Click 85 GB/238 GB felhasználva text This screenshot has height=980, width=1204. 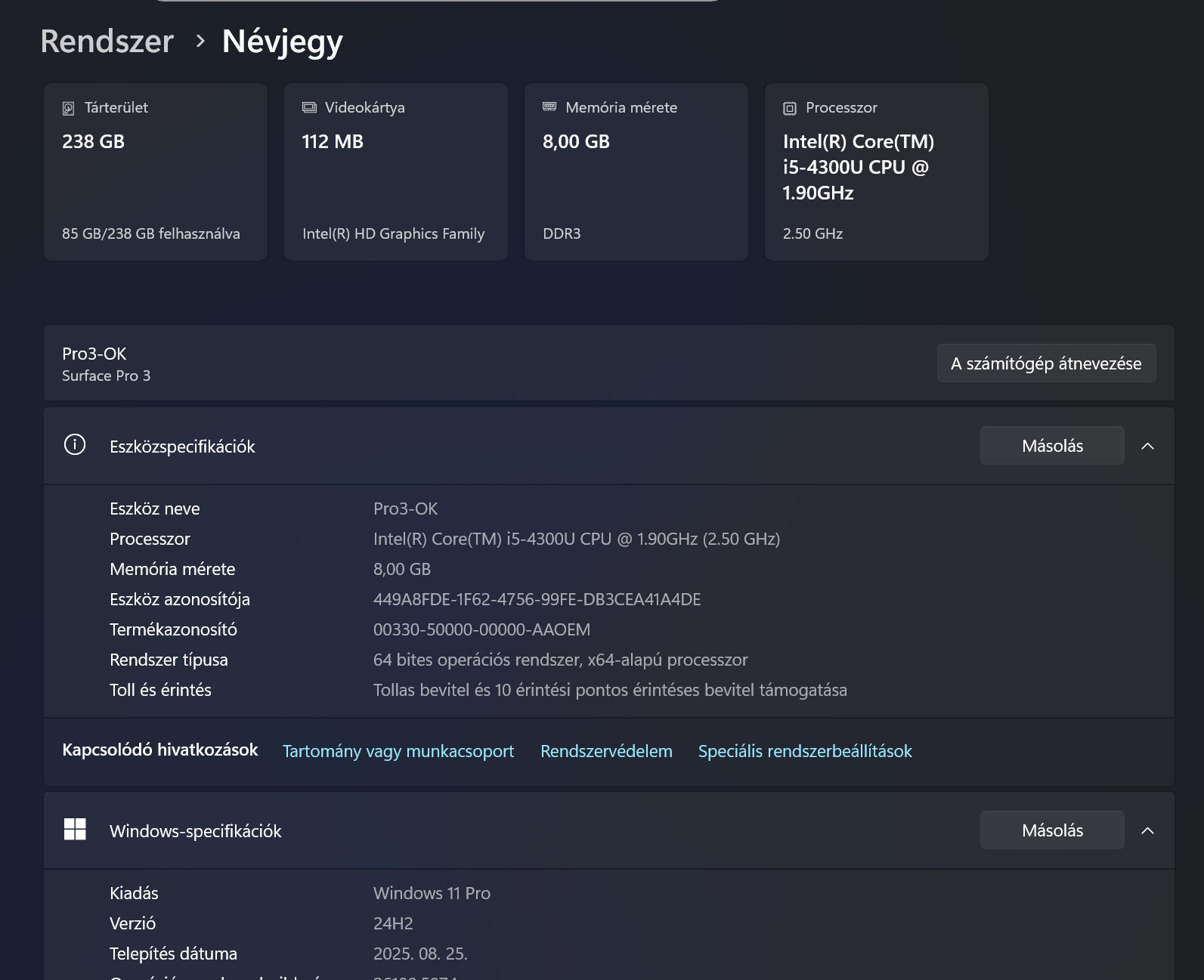tap(151, 233)
